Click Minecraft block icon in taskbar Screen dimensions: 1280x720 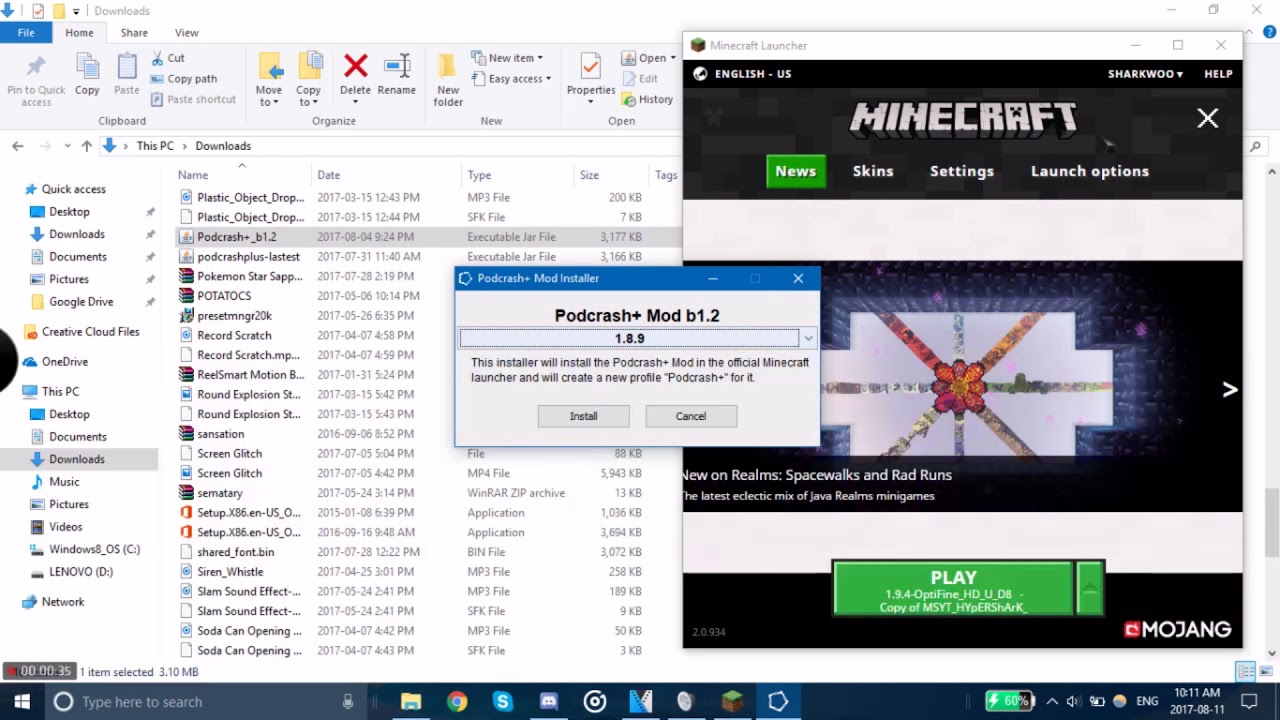pos(733,702)
